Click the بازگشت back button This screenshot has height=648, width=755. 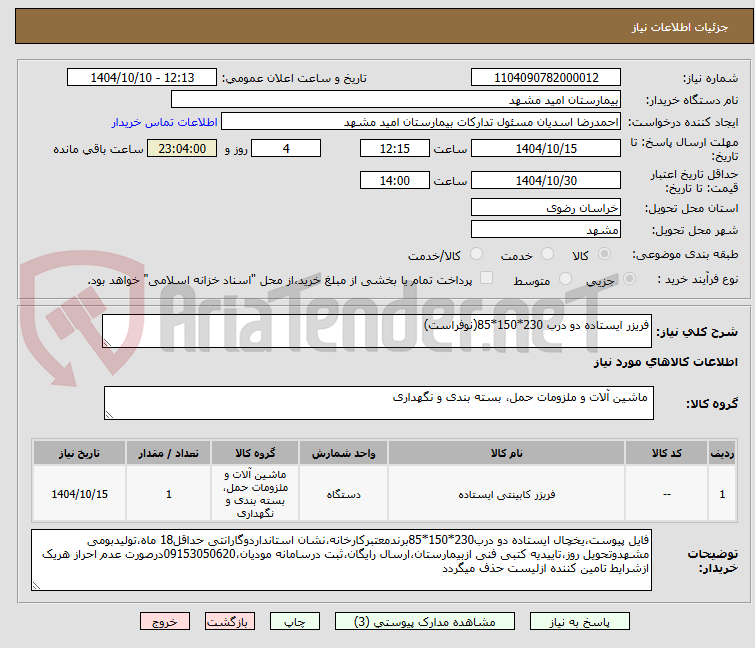(230, 622)
